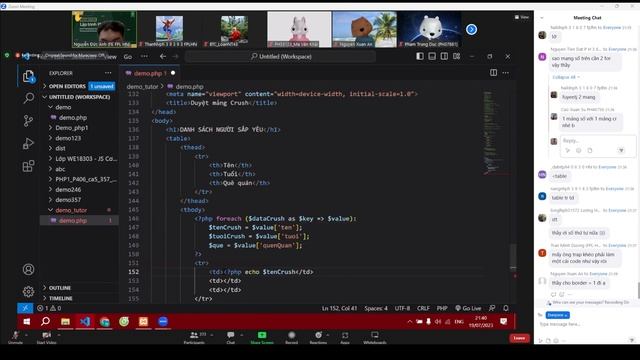Click the Untitled (Workspace) search box

(281, 56)
